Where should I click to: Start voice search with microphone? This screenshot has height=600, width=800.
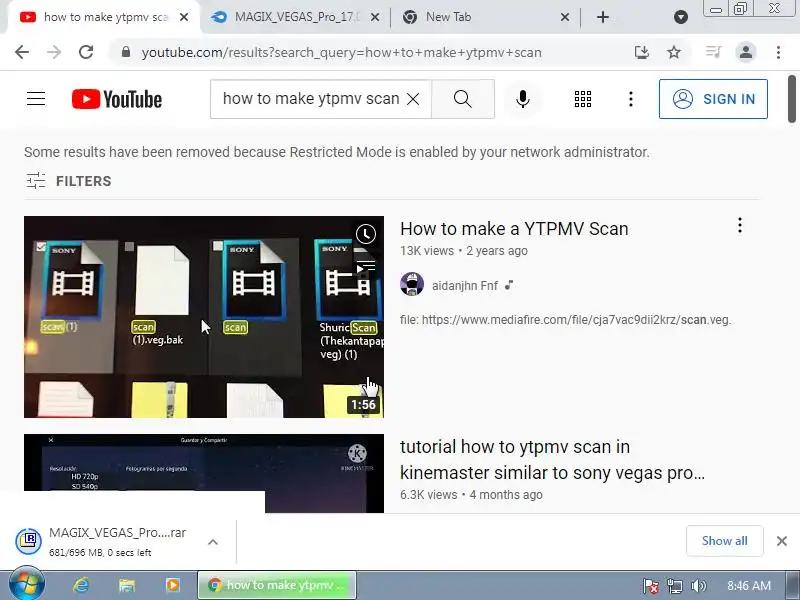click(522, 99)
